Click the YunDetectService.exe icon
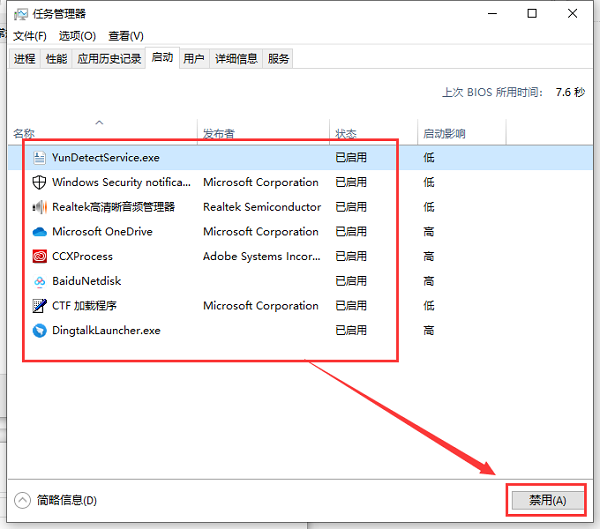This screenshot has height=529, width=600. 39,158
